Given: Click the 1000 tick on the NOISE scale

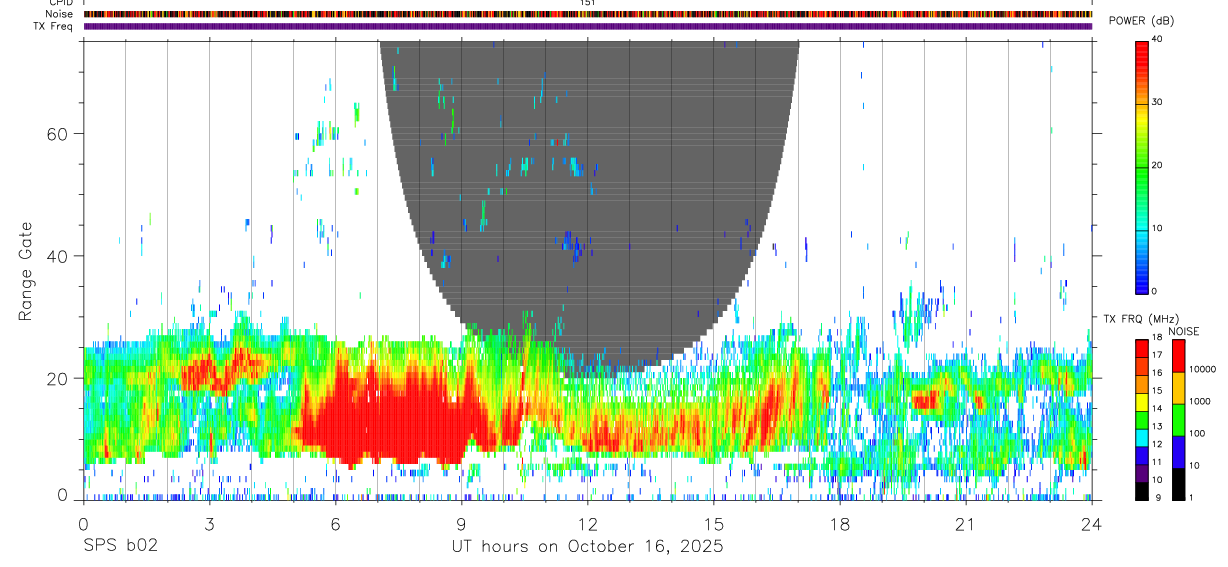Looking at the screenshot, I should 1200,401.
